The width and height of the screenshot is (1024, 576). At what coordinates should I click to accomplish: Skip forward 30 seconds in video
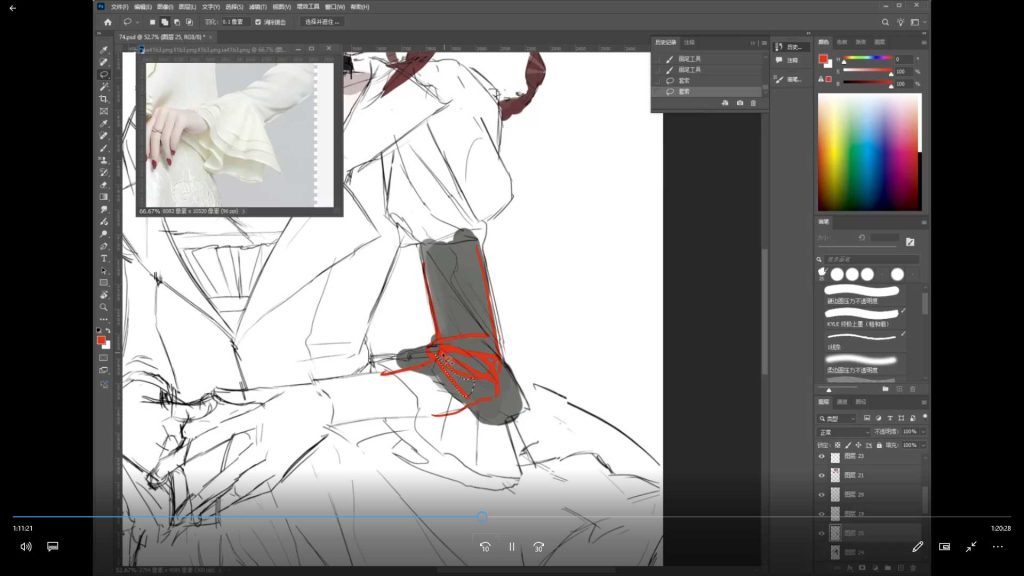pyautogui.click(x=539, y=547)
